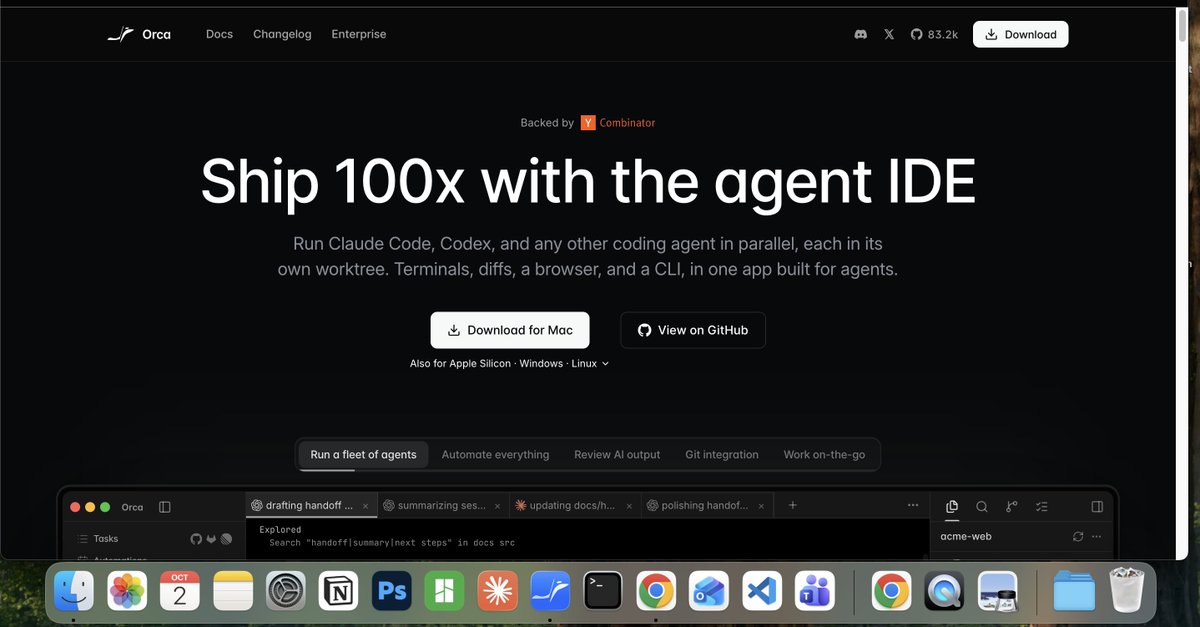Open the source control branch icon
The width and height of the screenshot is (1200, 627).
pyautogui.click(x=1012, y=507)
